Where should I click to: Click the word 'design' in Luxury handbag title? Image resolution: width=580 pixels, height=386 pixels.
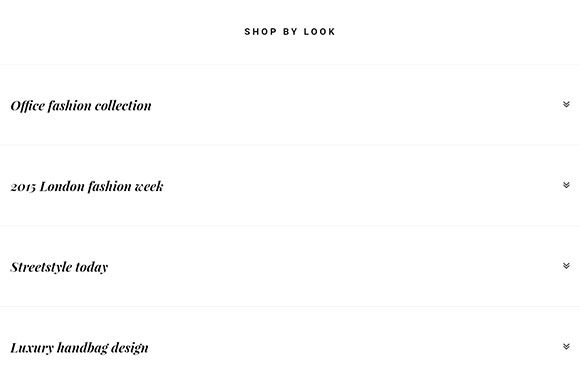(x=129, y=348)
